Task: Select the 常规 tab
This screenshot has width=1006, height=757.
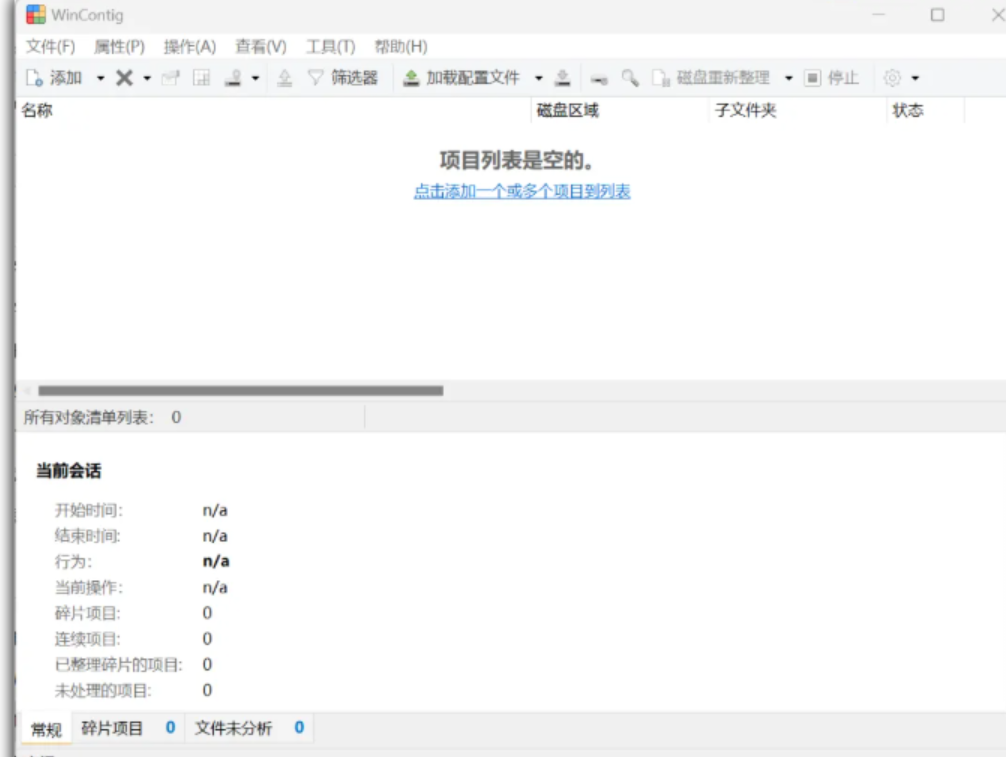Action: [46, 729]
